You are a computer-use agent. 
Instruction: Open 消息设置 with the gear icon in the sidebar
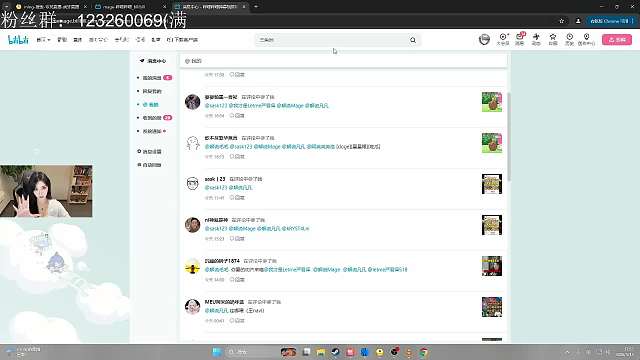click(x=149, y=151)
